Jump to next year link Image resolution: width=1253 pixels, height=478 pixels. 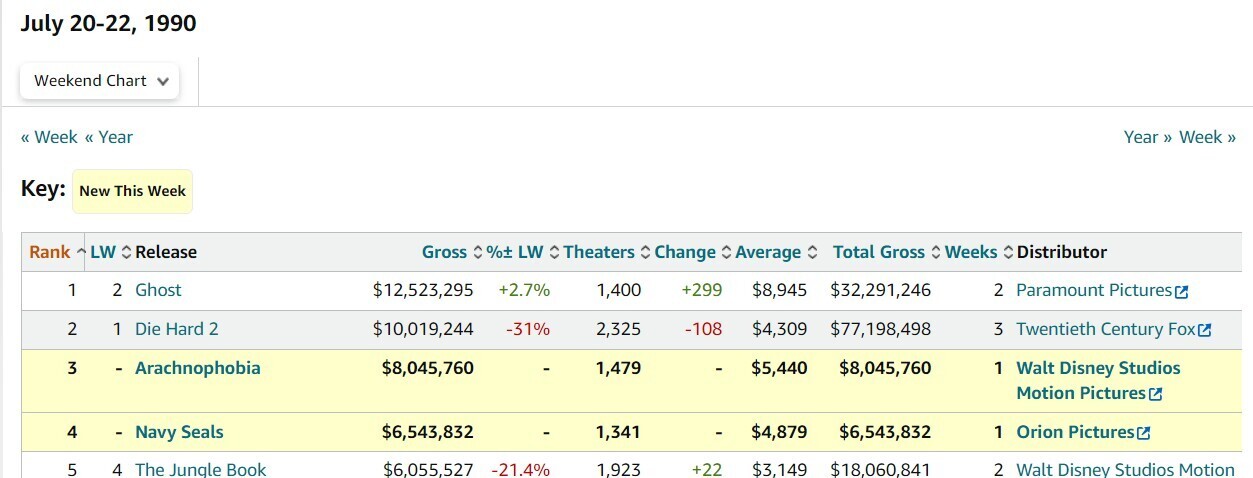coord(1148,137)
